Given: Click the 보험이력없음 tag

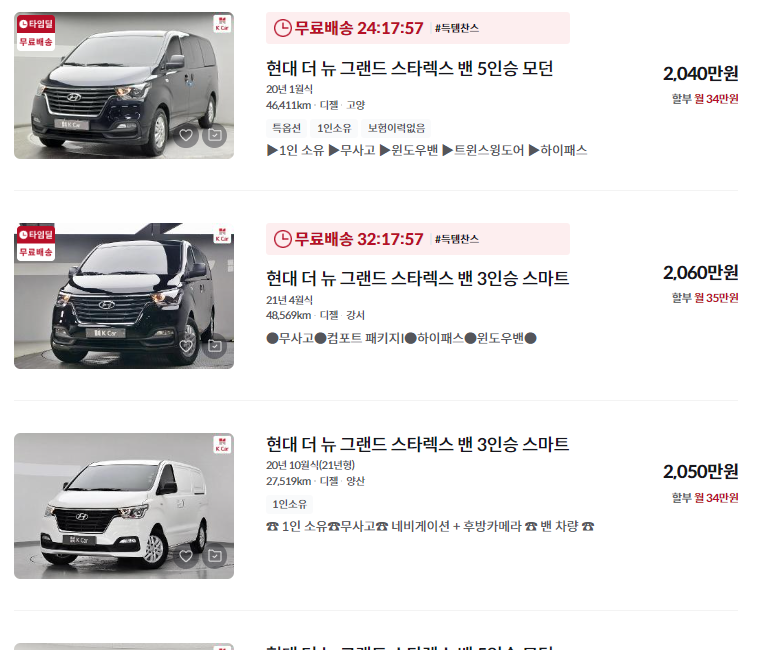Looking at the screenshot, I should [396, 128].
